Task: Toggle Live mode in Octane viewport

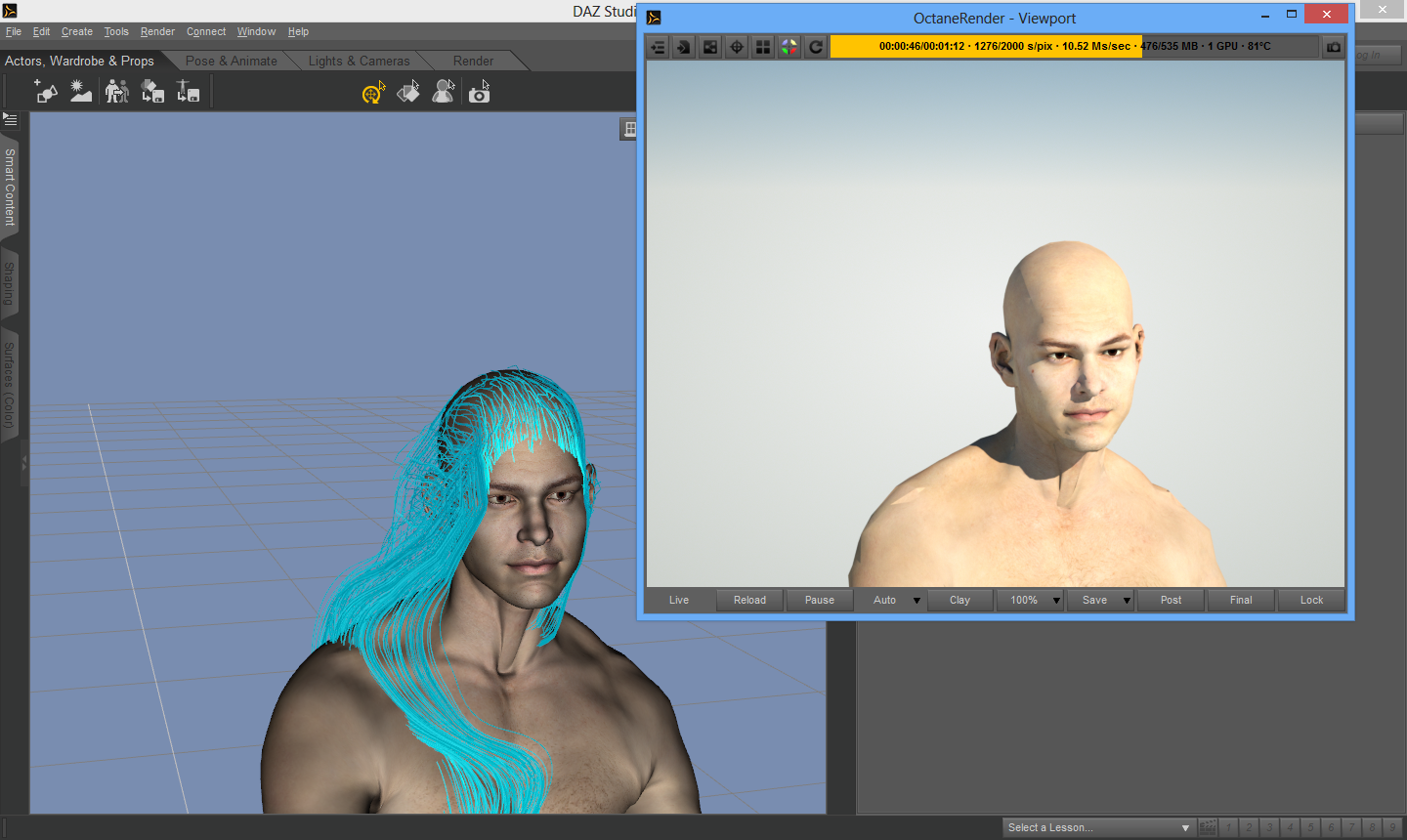Action: 679,600
